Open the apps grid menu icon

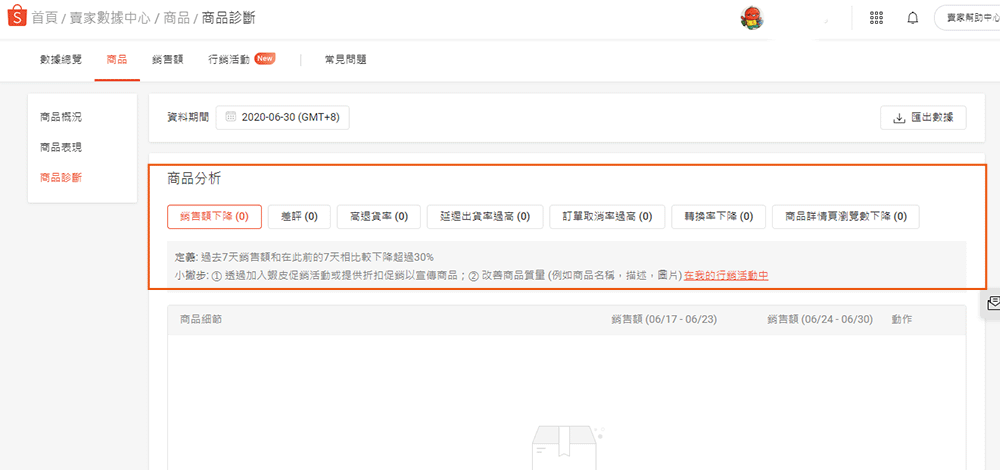tap(876, 18)
